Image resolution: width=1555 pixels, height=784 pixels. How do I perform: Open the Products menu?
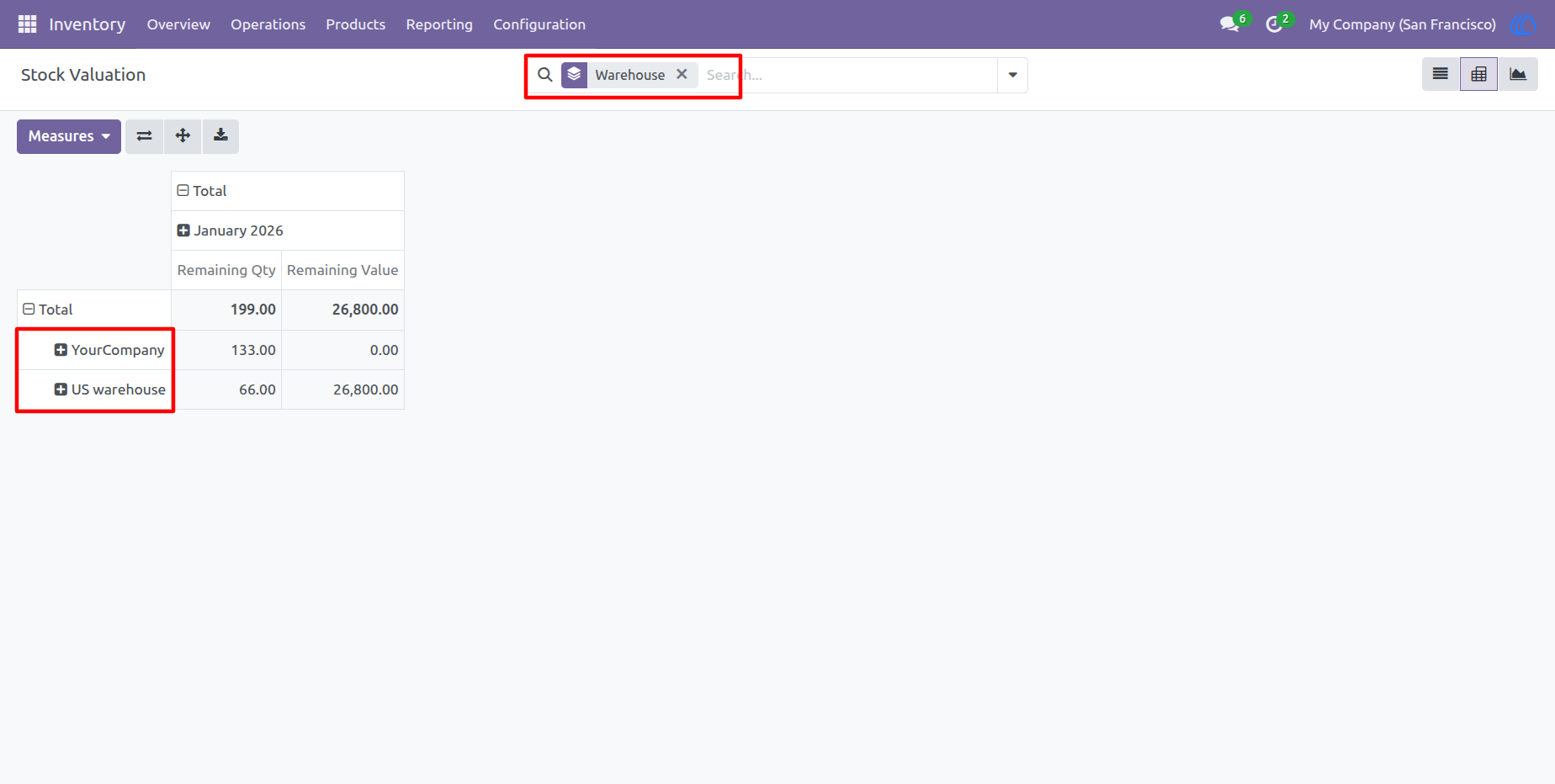[355, 24]
